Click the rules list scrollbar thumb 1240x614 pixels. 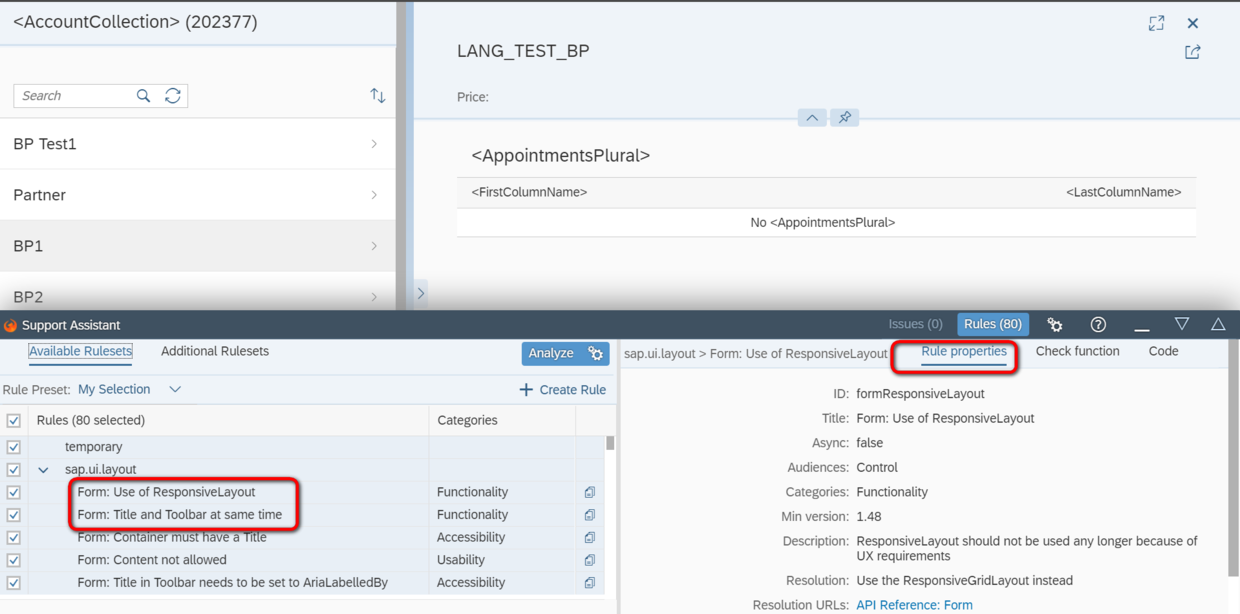coord(610,443)
